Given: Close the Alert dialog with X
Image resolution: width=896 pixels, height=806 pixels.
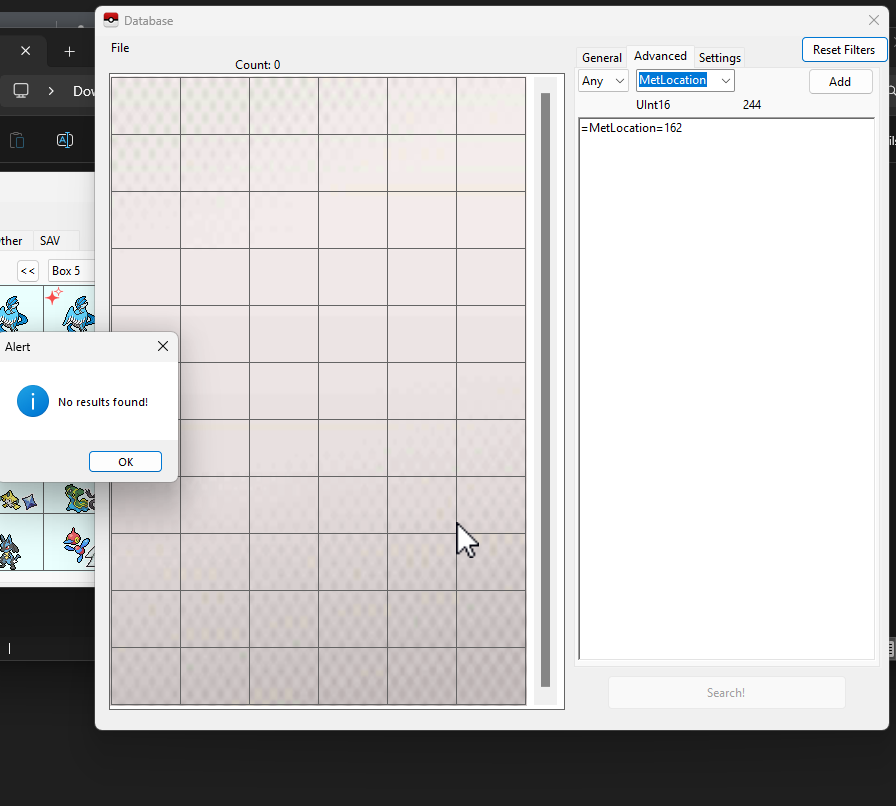Looking at the screenshot, I should click(163, 347).
